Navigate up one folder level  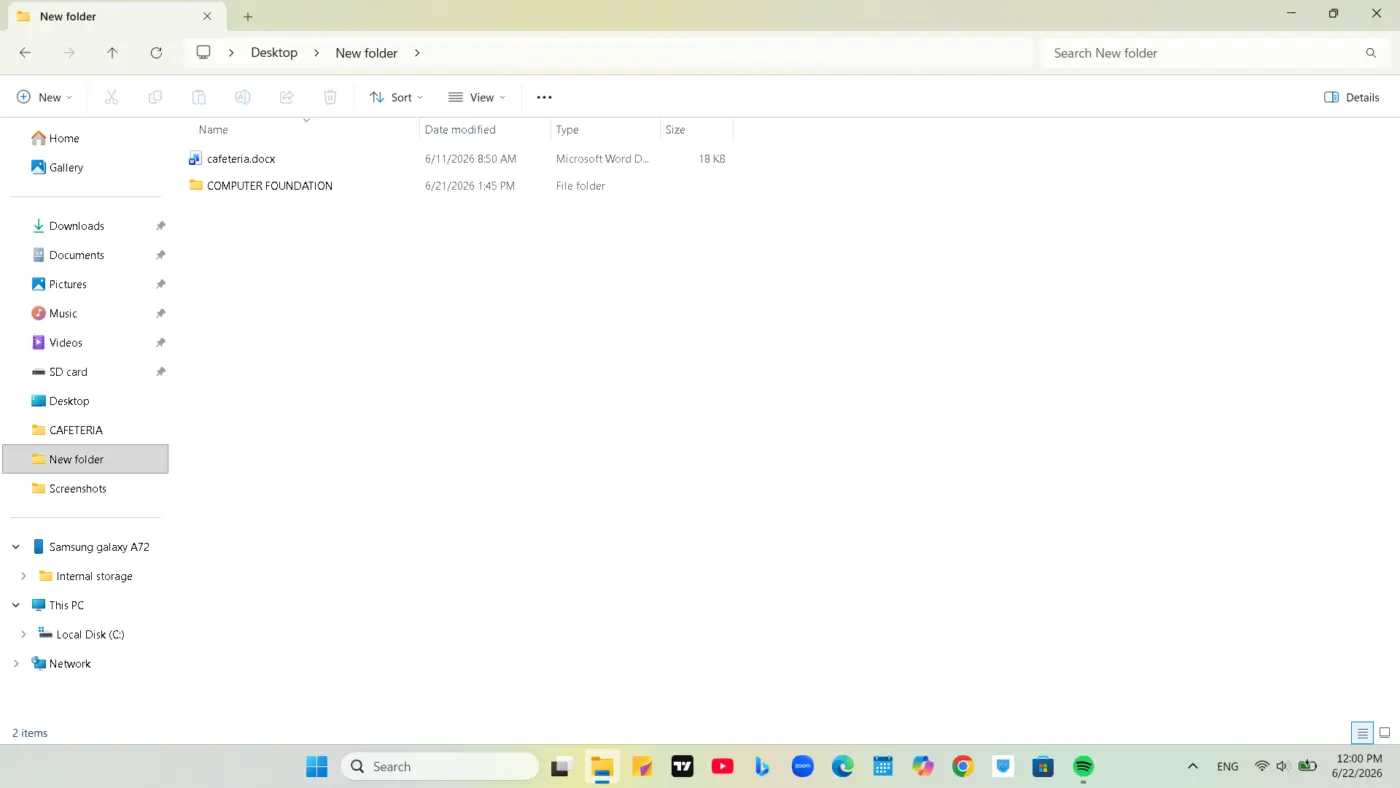[x=112, y=53]
